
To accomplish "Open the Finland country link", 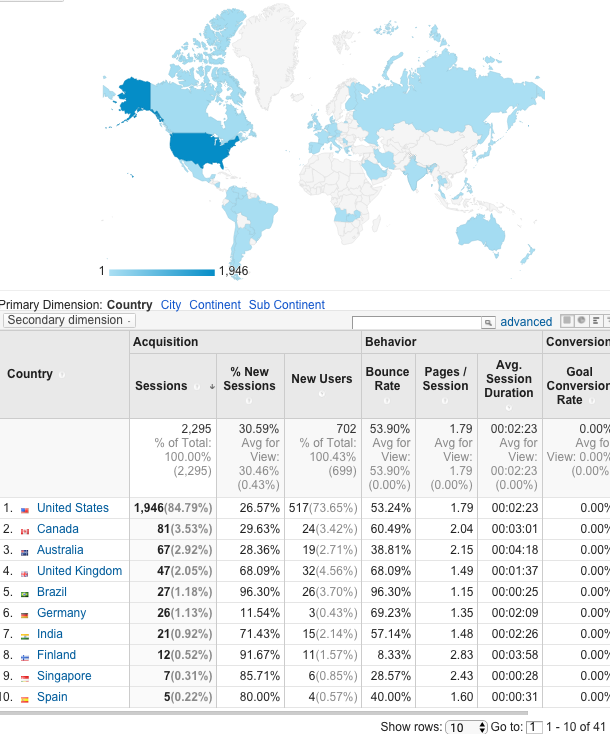I will click(x=56, y=655).
